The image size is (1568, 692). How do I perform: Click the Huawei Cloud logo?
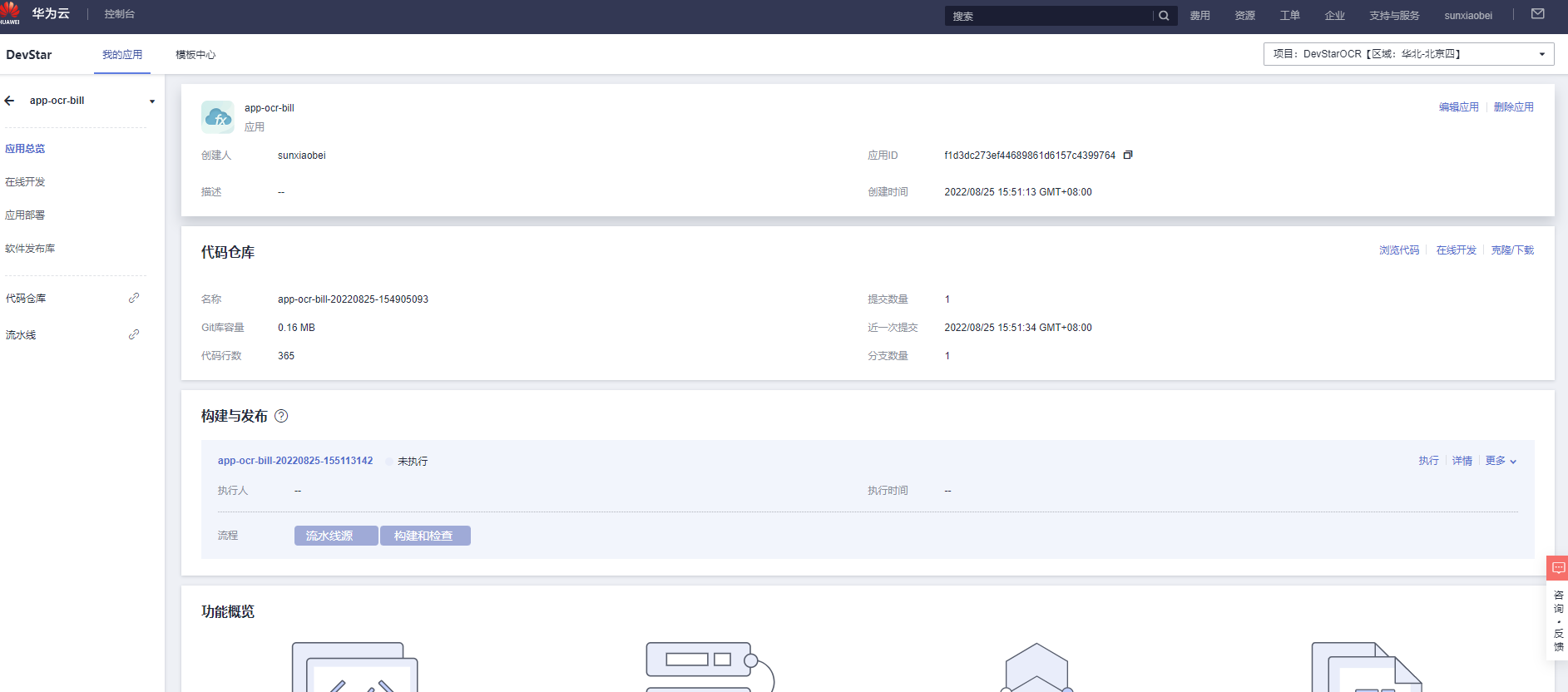10,13
